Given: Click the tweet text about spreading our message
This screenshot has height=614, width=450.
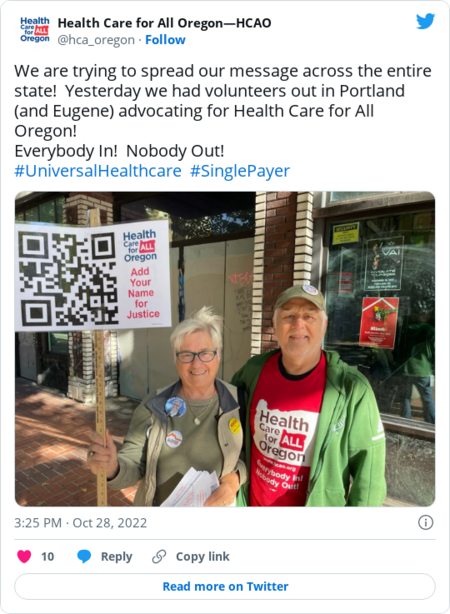Looking at the screenshot, I should (223, 101).
